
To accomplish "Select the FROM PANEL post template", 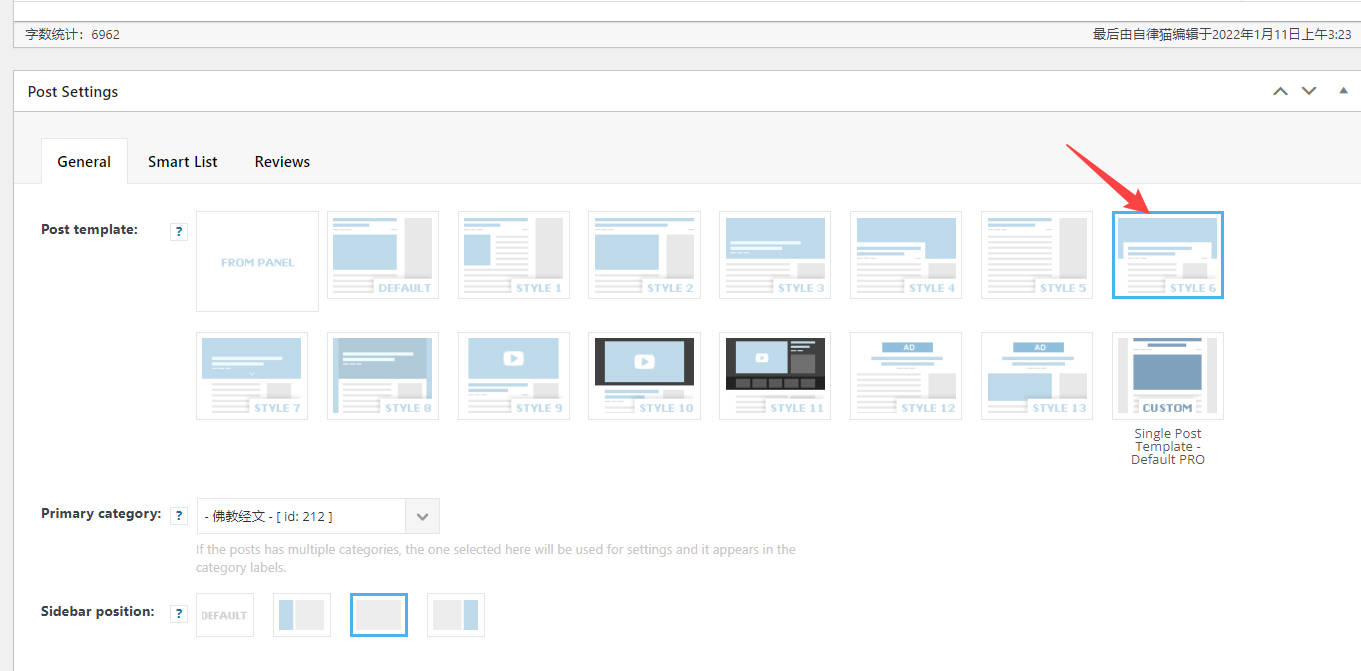I will [257, 262].
